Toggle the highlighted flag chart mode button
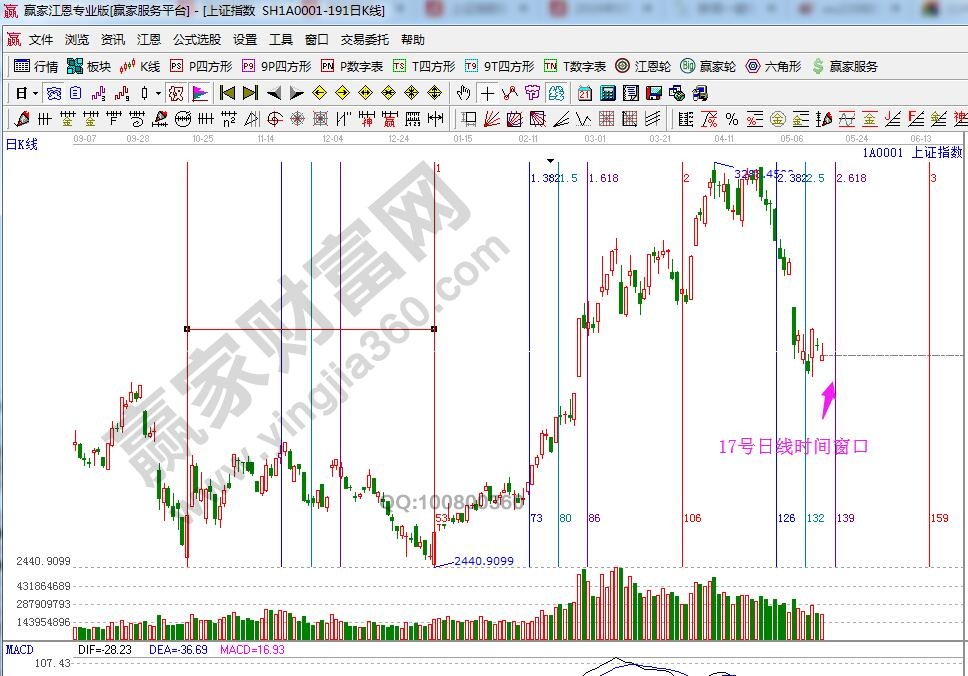This screenshot has width=968, height=676. point(200,93)
